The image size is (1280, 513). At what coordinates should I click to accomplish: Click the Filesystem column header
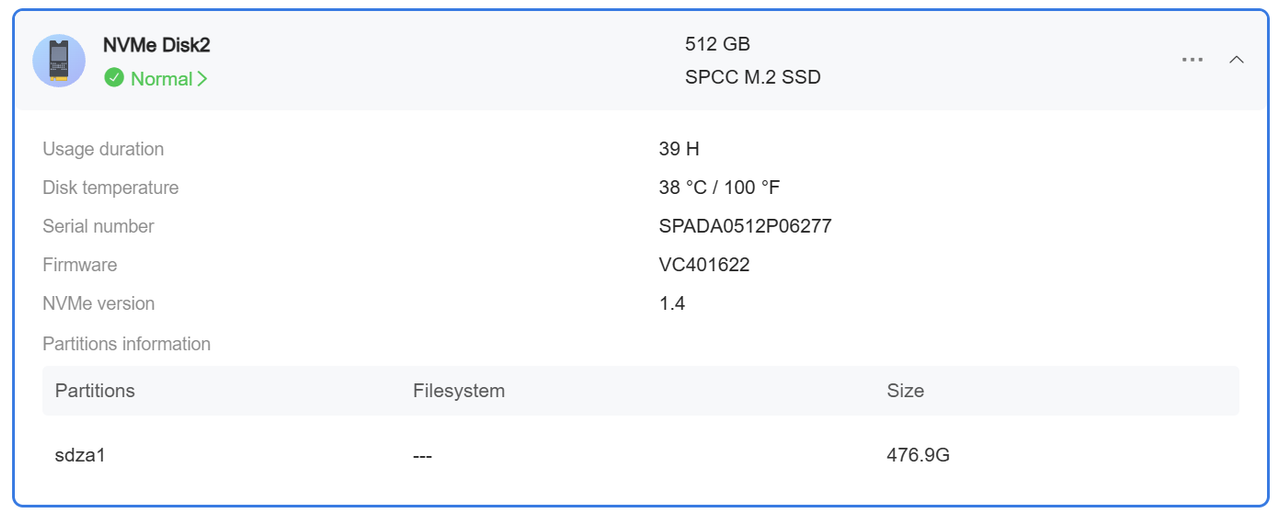coord(459,391)
